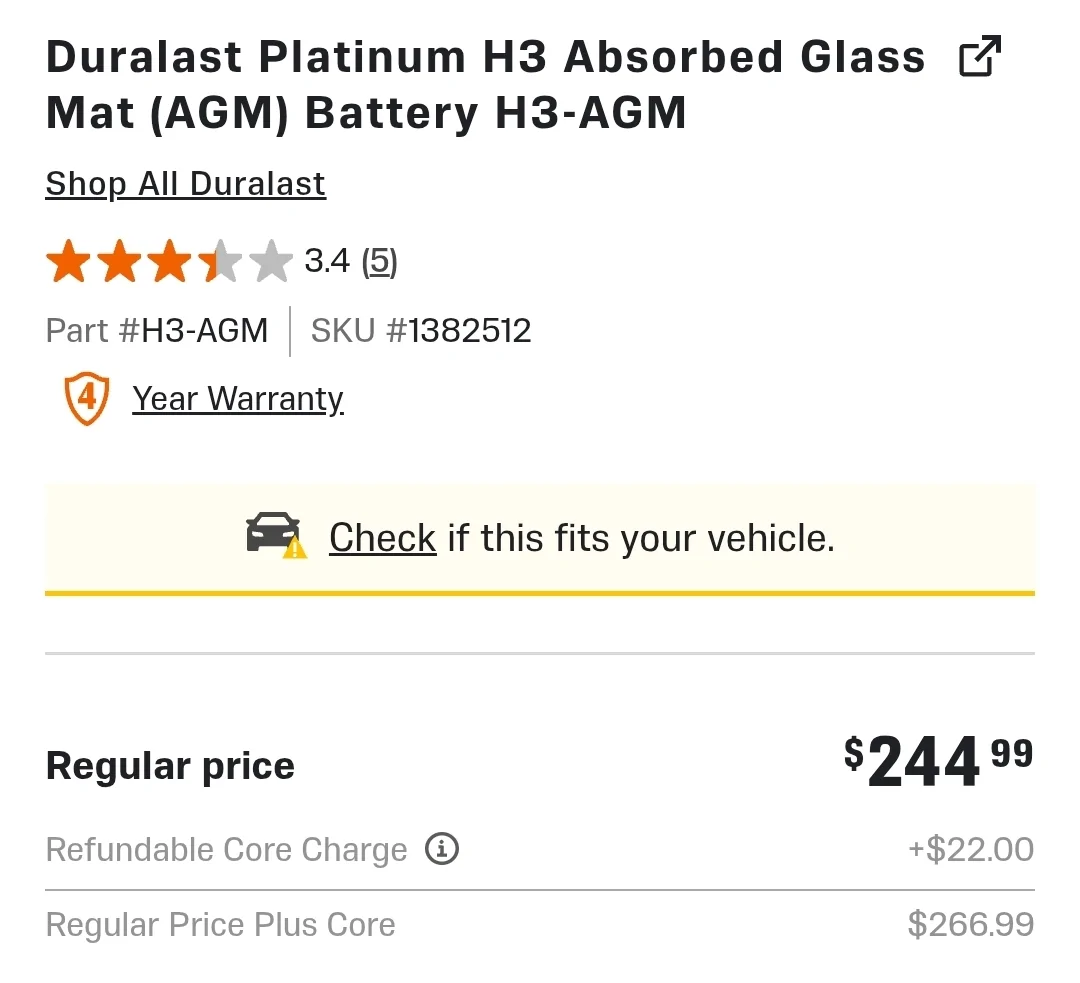Click the Check vehicle fit link
The height and width of the screenshot is (983, 1080).
383,538
